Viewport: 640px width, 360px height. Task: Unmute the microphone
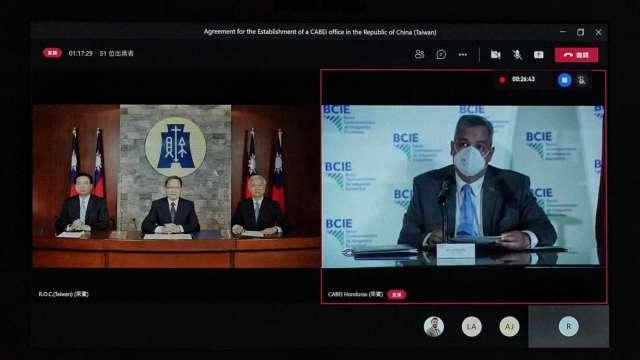pos(517,54)
